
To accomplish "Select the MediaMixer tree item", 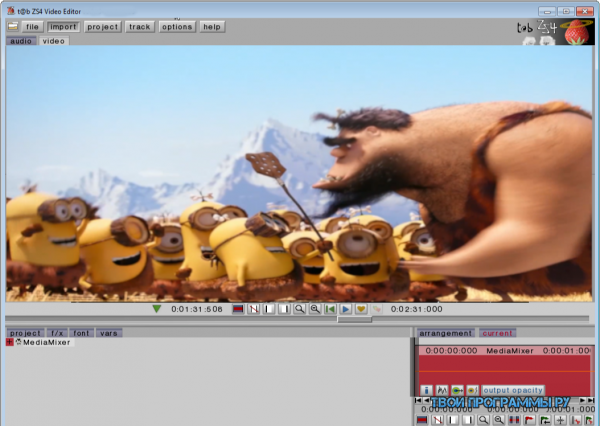I will tap(47, 343).
